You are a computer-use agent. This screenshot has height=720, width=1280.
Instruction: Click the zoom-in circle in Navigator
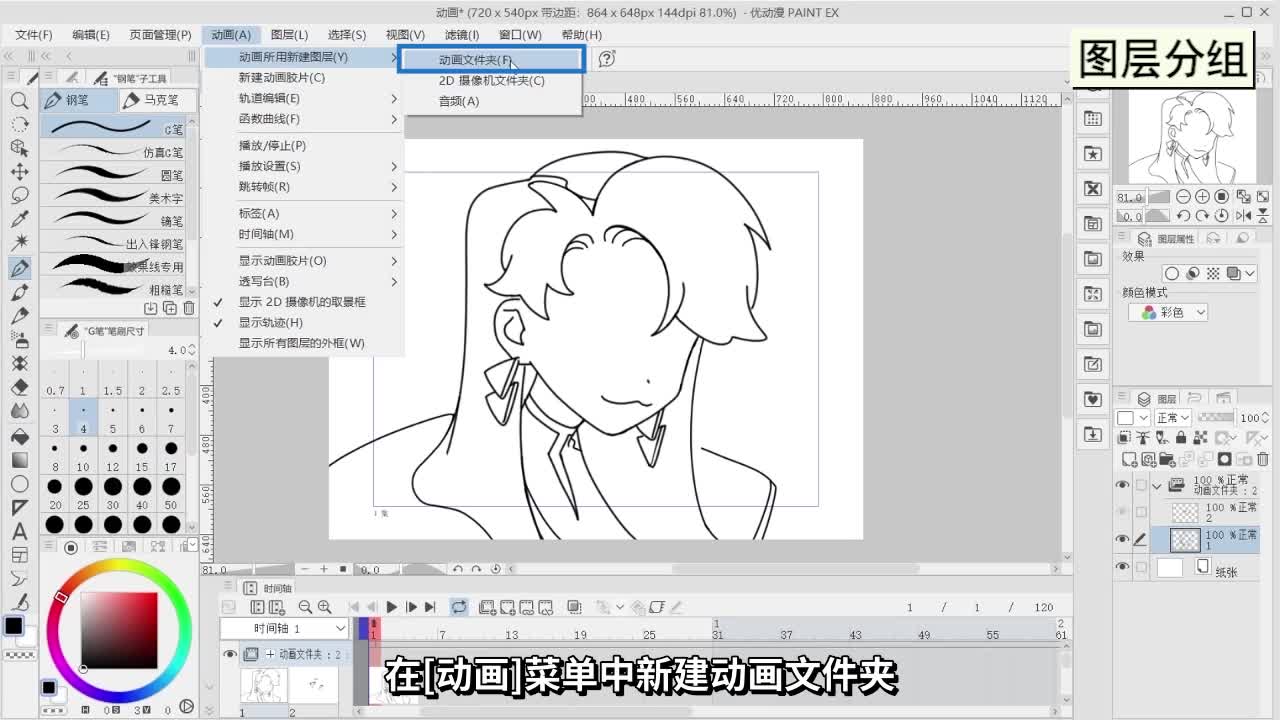1203,197
